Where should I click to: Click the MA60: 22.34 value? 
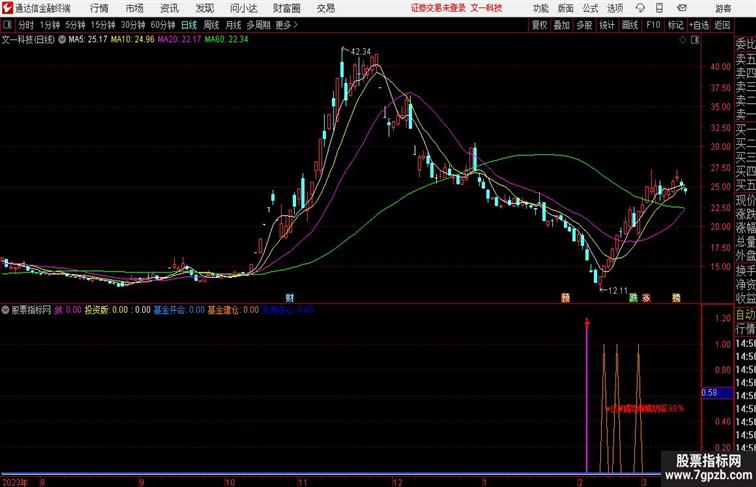pyautogui.click(x=226, y=40)
